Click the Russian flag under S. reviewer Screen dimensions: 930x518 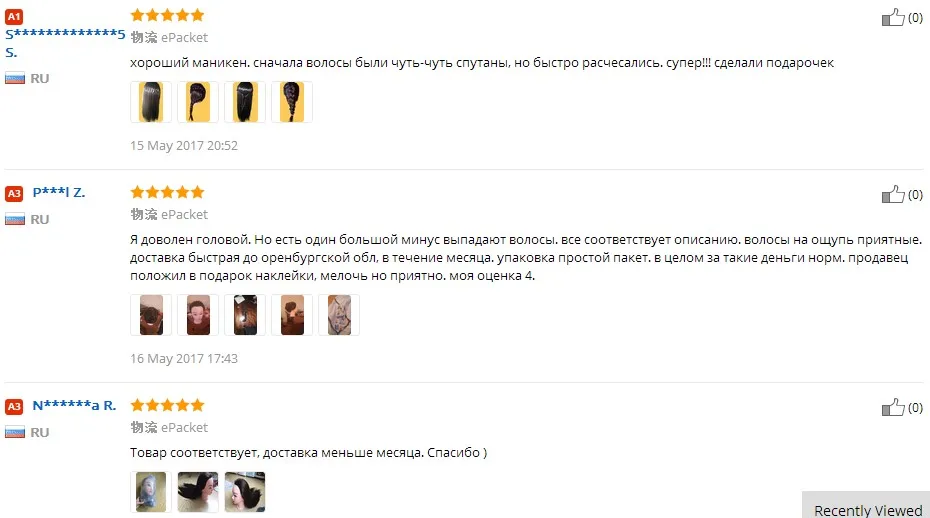point(15,78)
